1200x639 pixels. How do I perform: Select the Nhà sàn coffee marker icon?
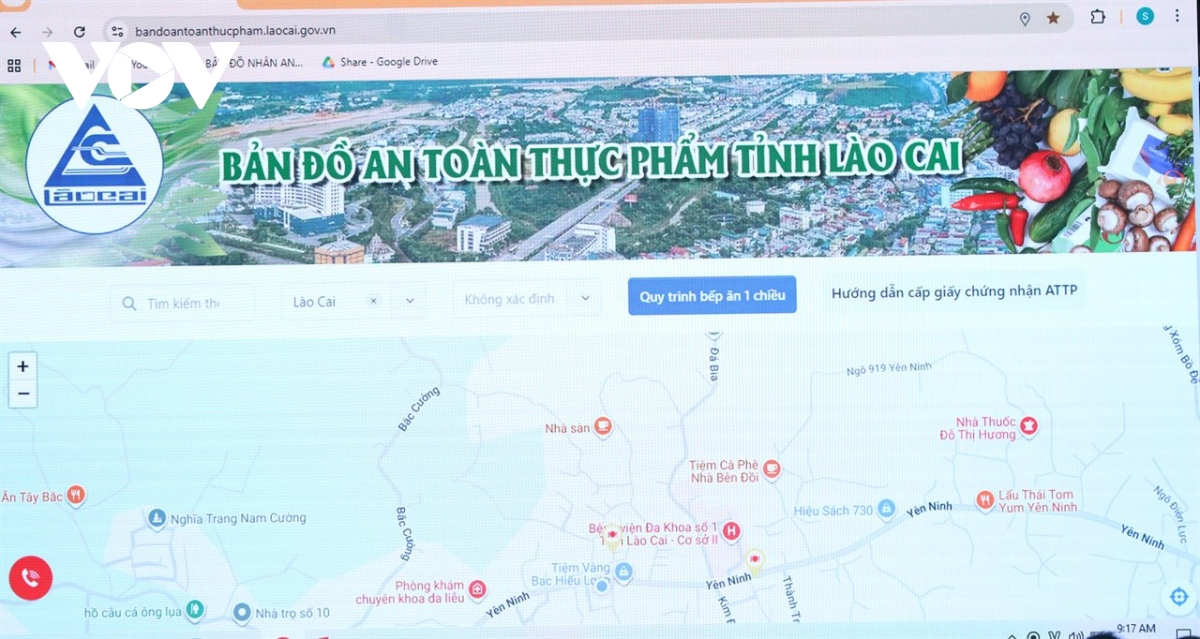(x=604, y=425)
